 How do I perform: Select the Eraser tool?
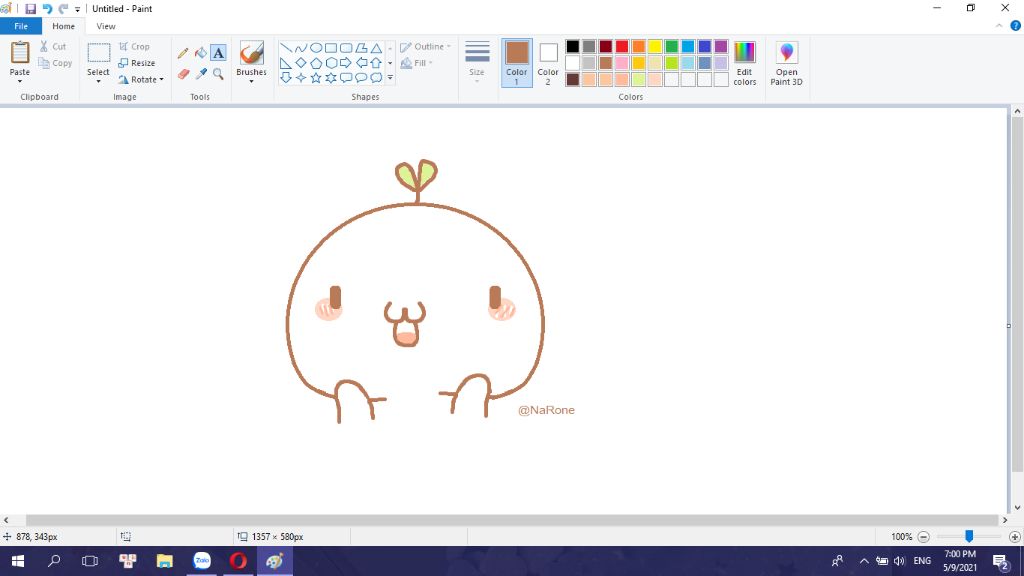[183, 74]
